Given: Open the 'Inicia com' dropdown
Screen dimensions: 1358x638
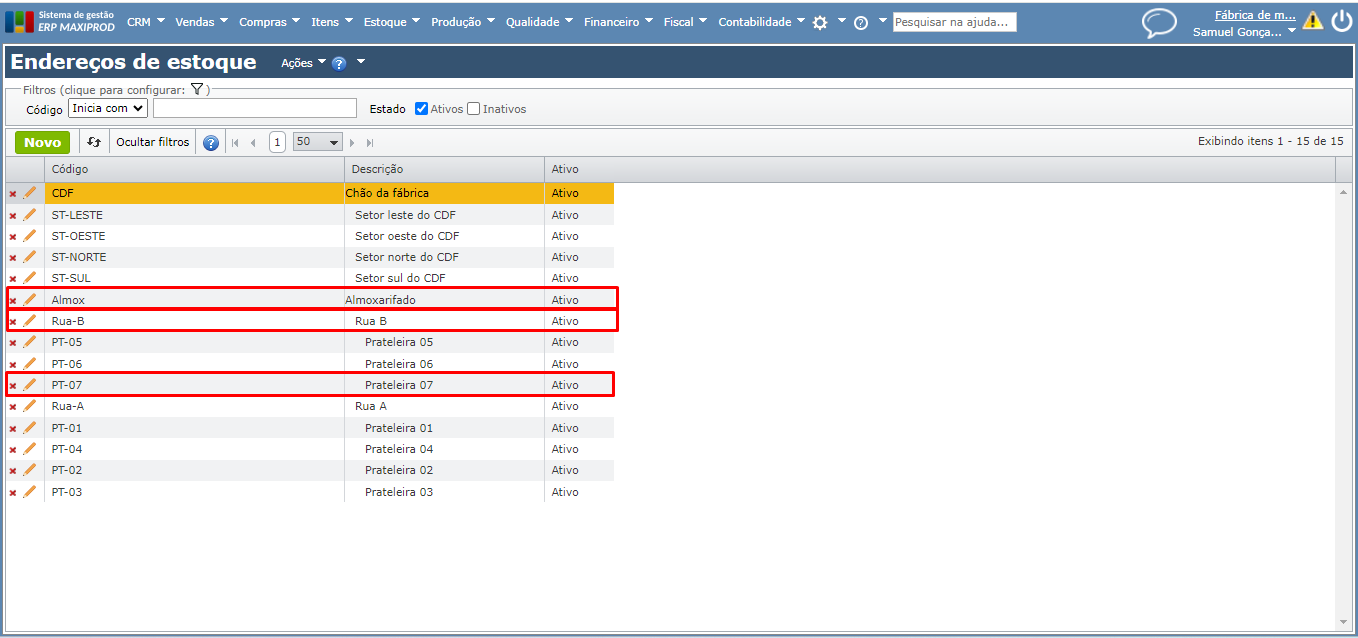Looking at the screenshot, I should (x=108, y=108).
